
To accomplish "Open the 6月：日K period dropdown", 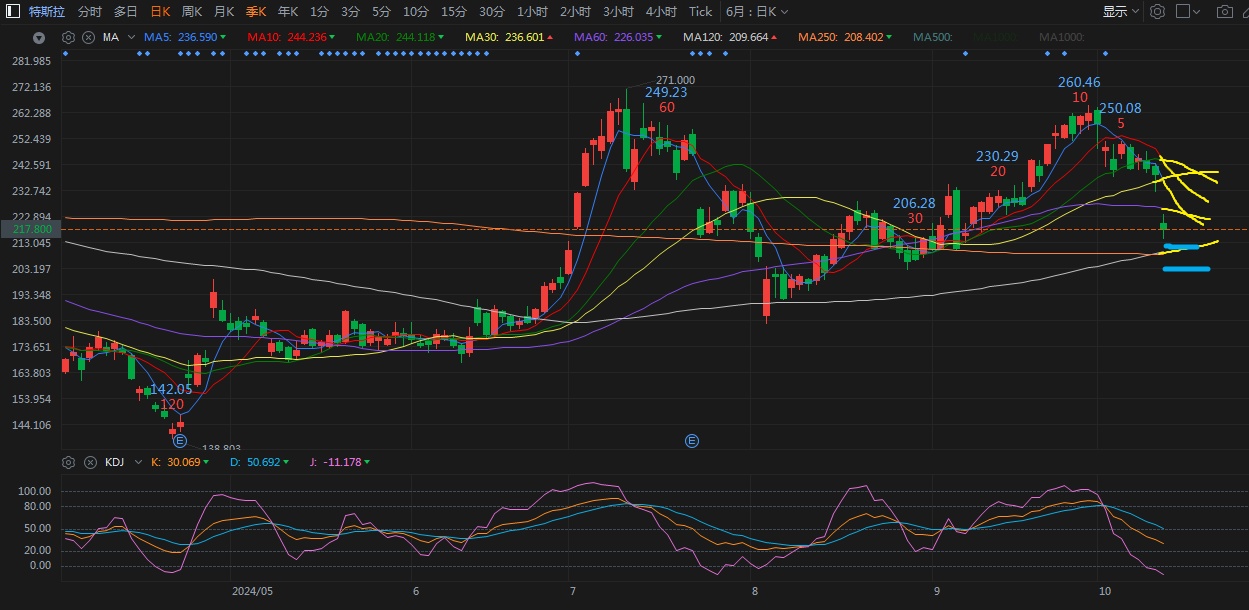I will click(x=756, y=12).
